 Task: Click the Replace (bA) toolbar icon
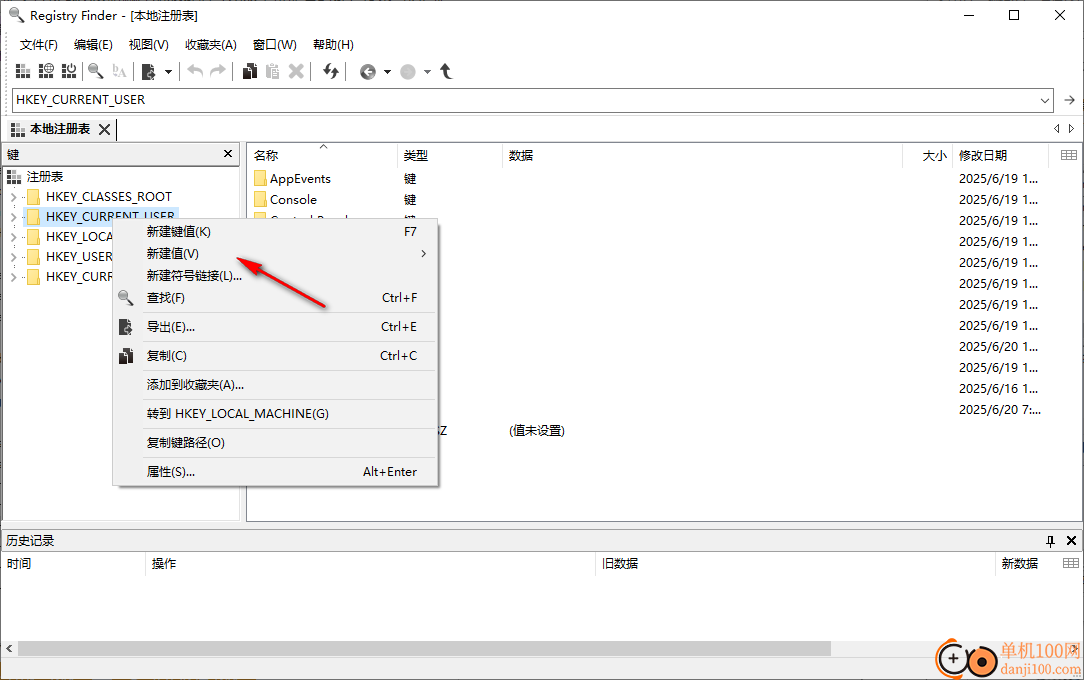point(119,71)
